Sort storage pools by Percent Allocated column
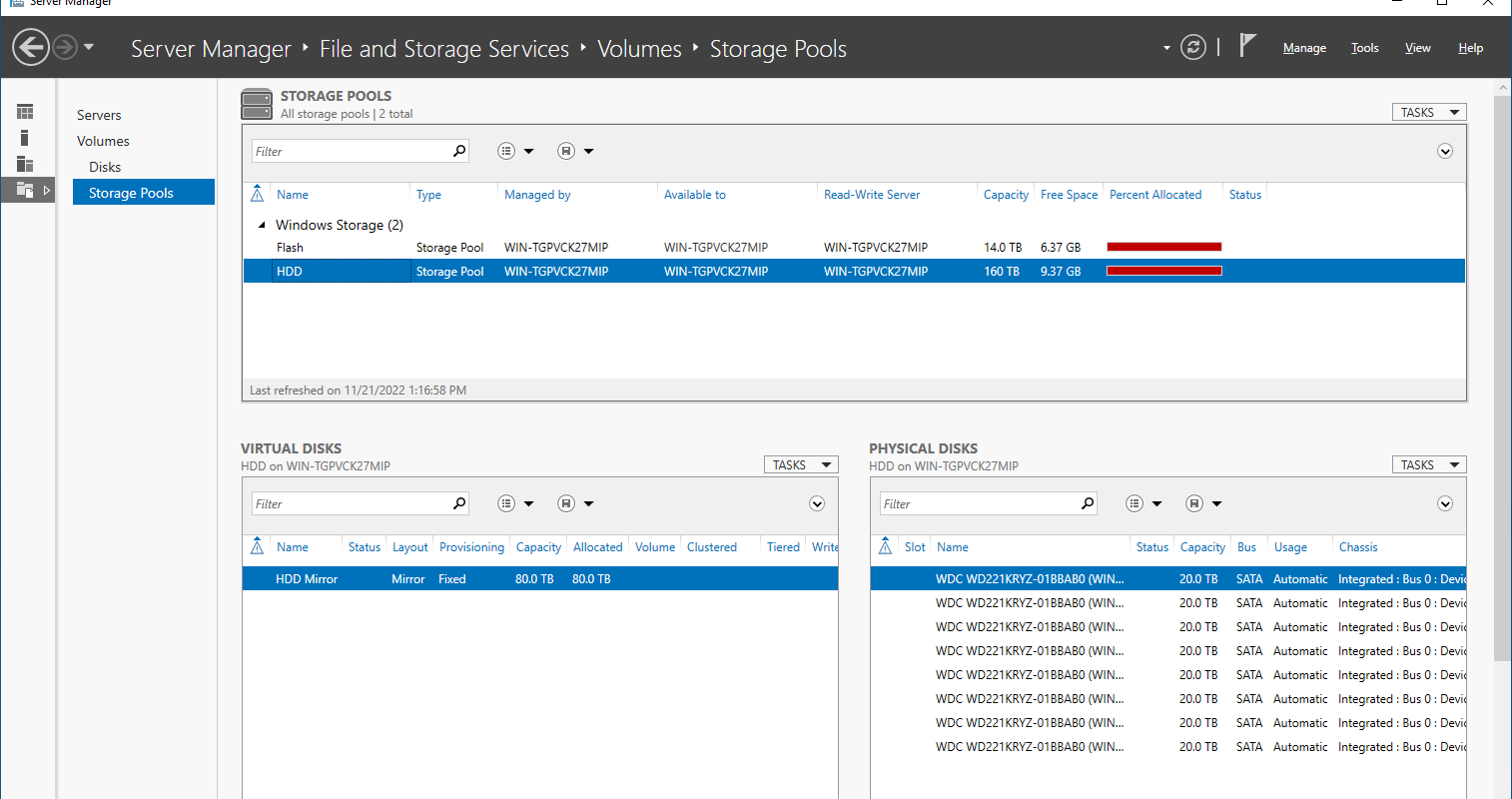 pyautogui.click(x=1155, y=195)
